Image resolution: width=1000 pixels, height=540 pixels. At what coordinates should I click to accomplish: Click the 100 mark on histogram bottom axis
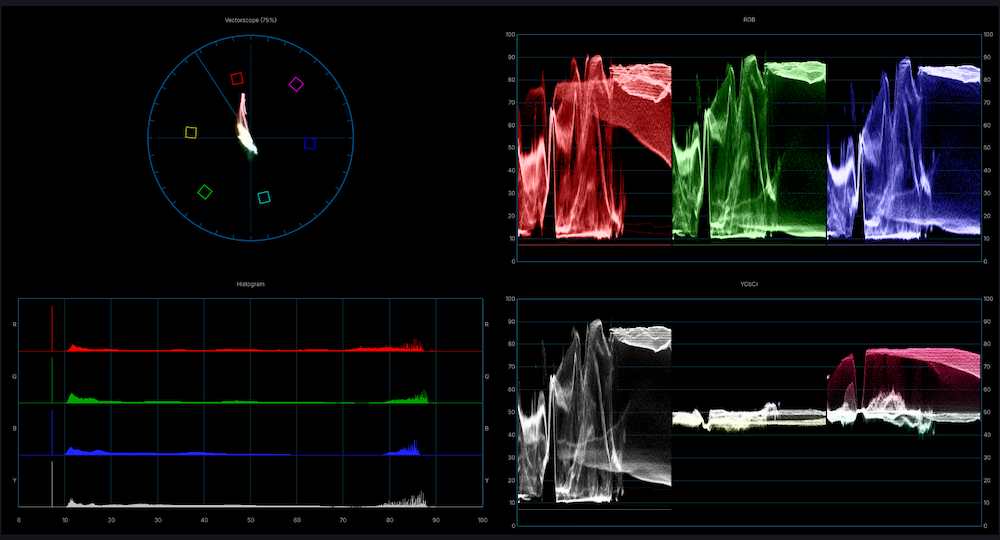(482, 520)
